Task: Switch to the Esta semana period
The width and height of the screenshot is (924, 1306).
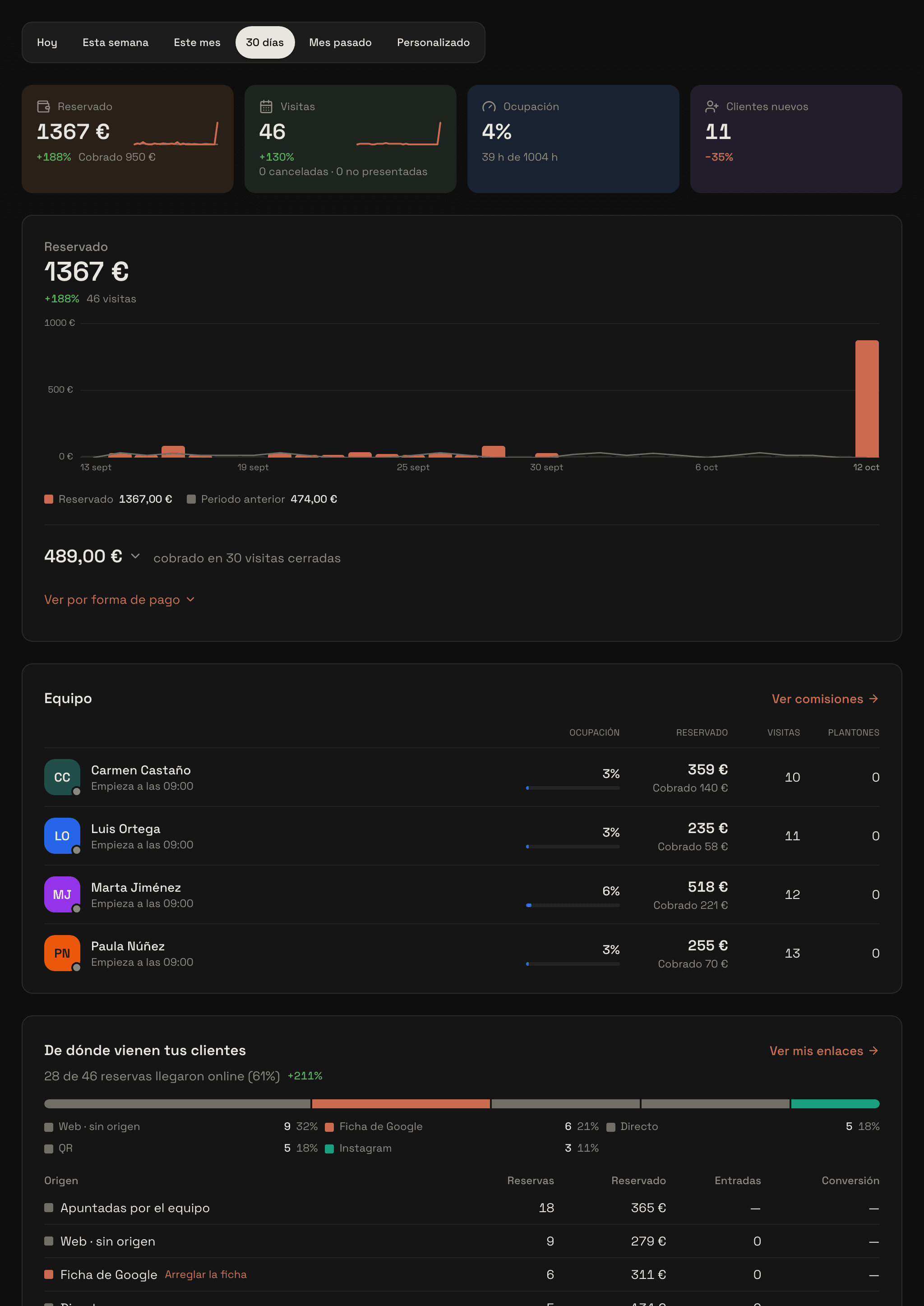Action: coord(115,43)
